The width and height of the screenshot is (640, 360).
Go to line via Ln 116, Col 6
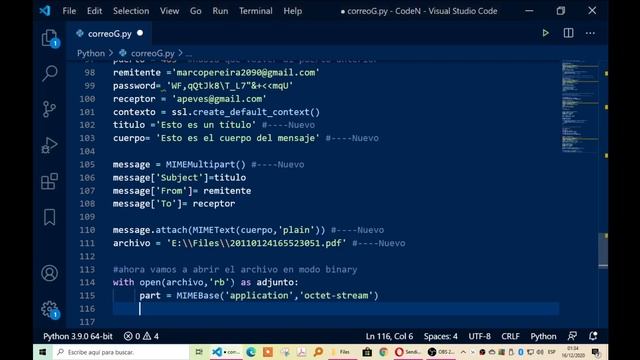coord(389,336)
